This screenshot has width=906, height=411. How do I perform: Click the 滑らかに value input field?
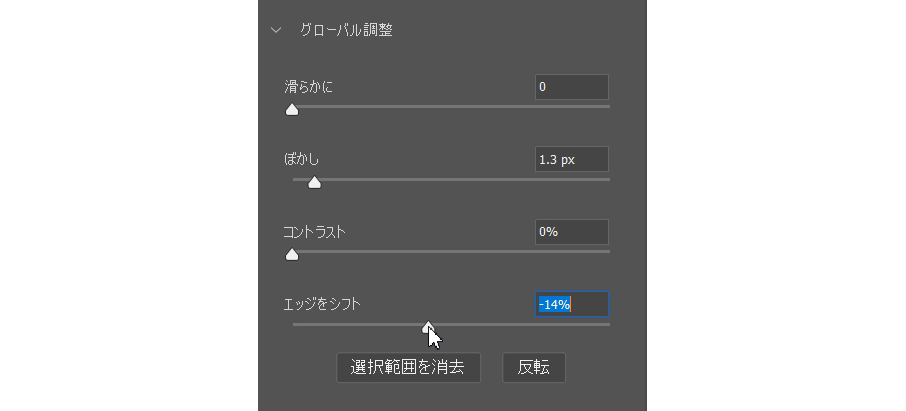[x=571, y=87]
